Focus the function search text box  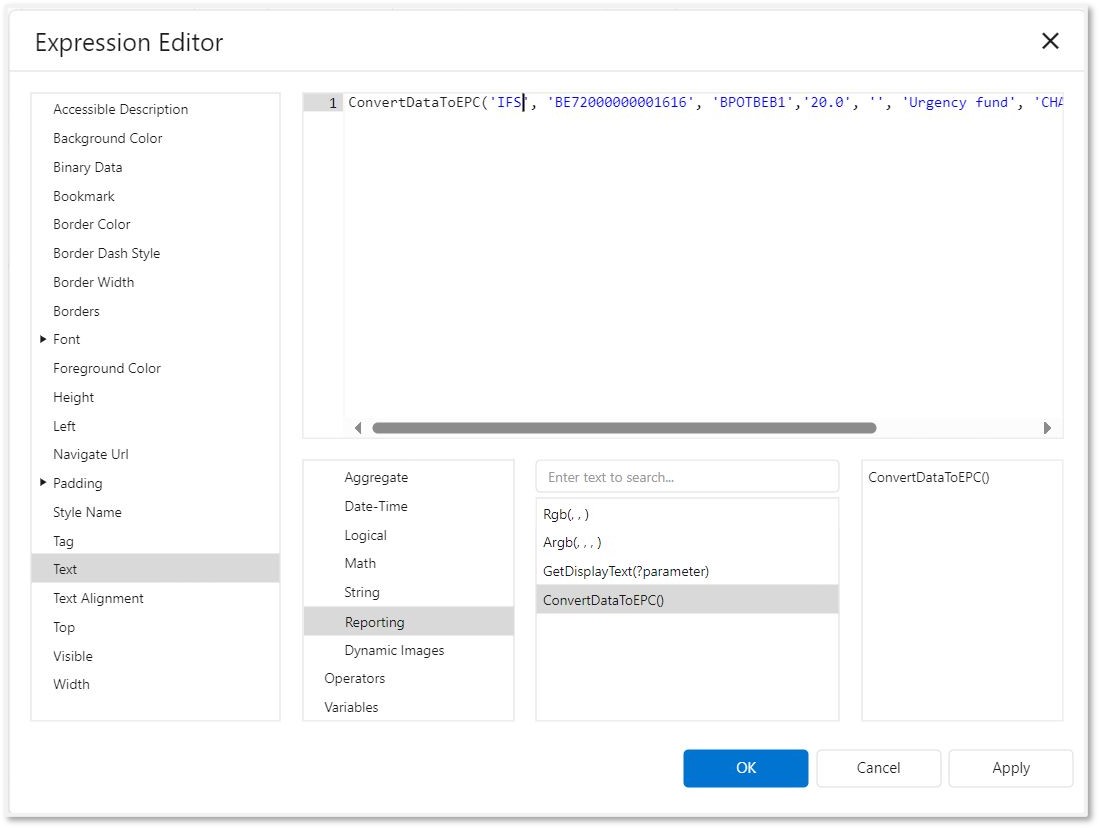[x=687, y=477]
